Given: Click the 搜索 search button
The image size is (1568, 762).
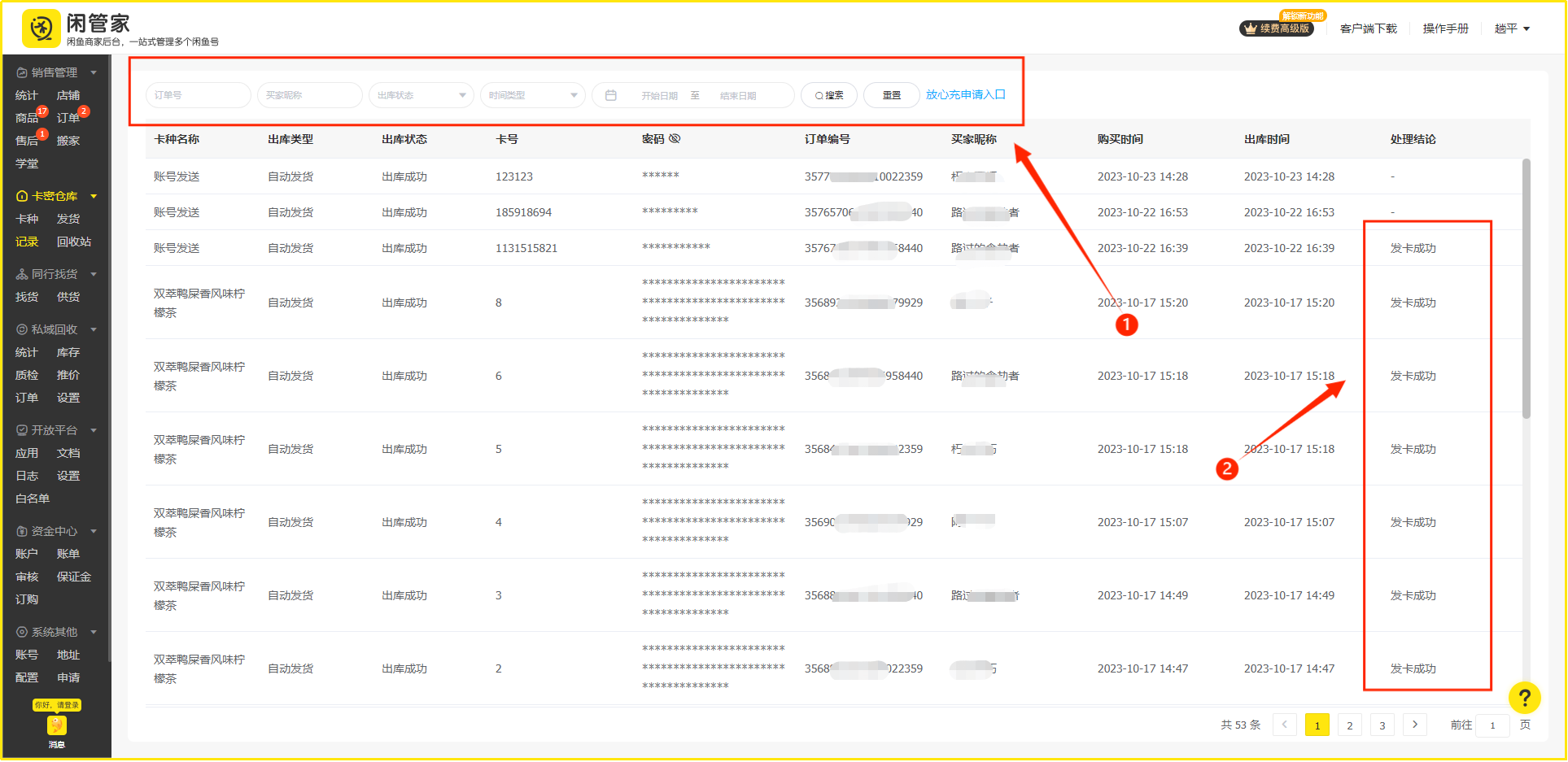Looking at the screenshot, I should [828, 95].
